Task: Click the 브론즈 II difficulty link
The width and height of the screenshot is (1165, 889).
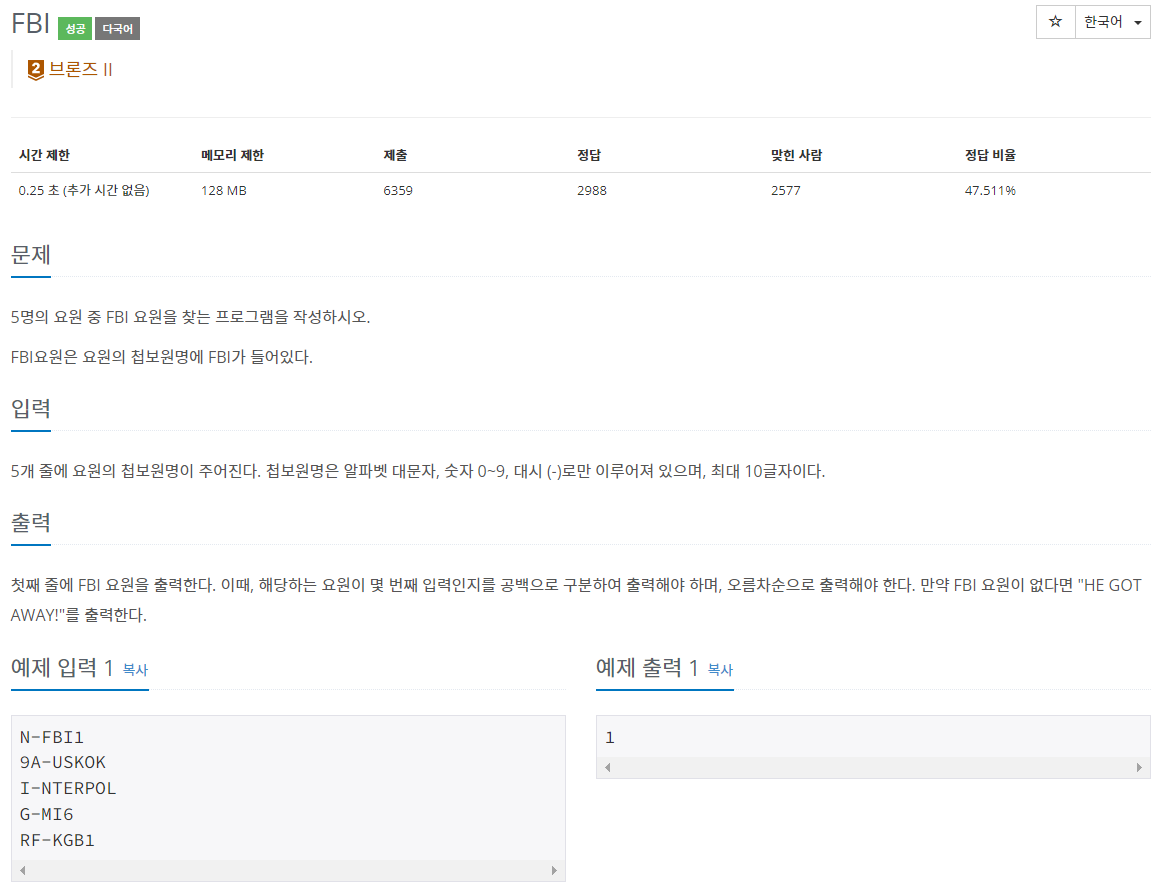Action: (80, 70)
